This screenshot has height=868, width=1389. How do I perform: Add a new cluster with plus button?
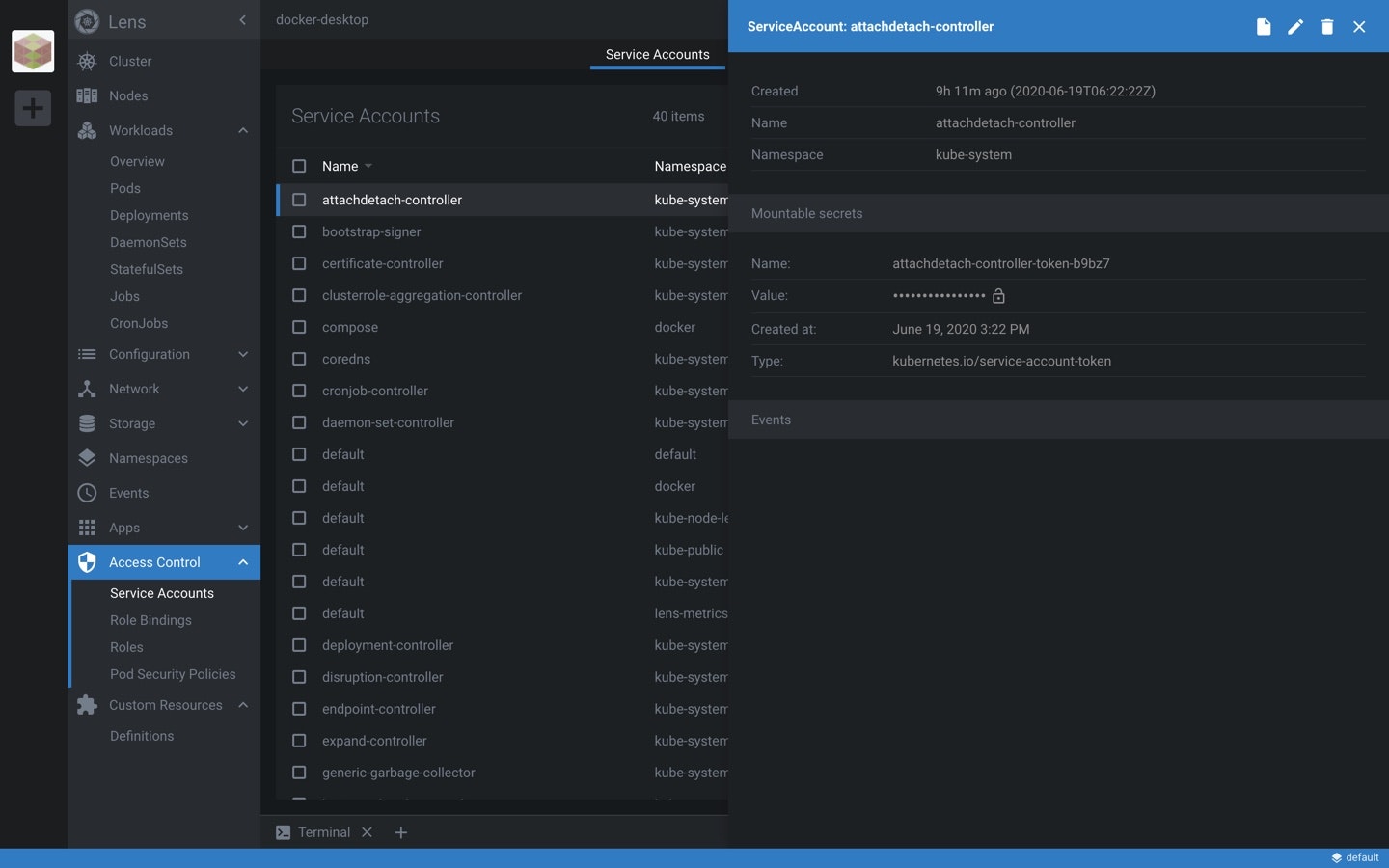click(33, 107)
